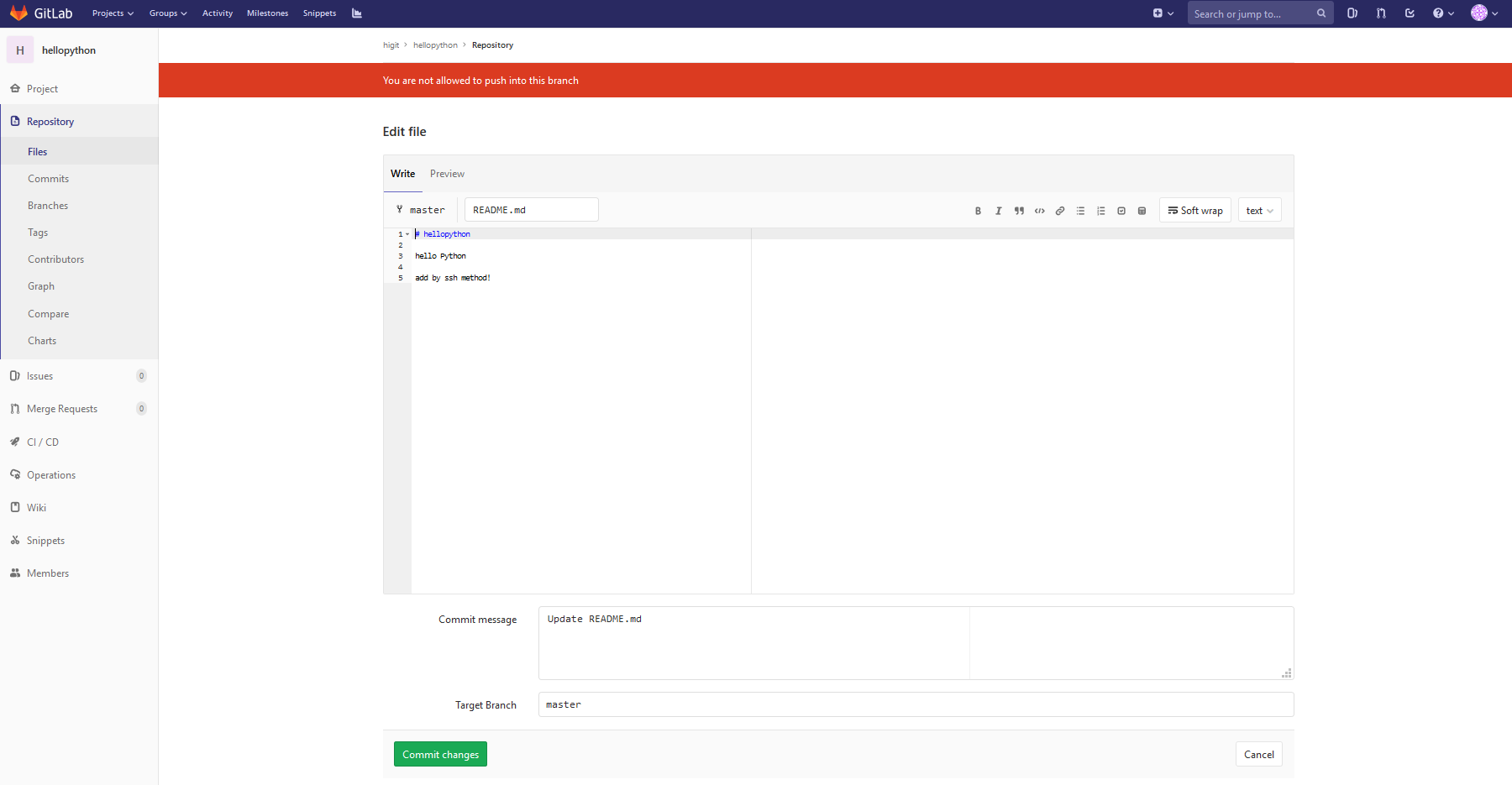Toggle the Soft wrap button

[1195, 211]
